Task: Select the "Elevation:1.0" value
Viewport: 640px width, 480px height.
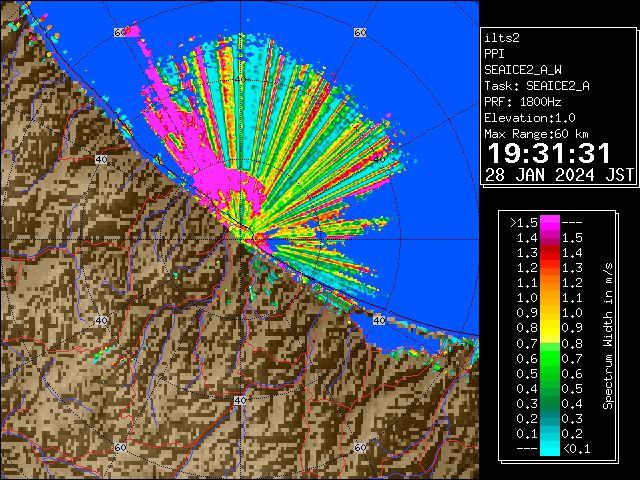Action: 530,118
